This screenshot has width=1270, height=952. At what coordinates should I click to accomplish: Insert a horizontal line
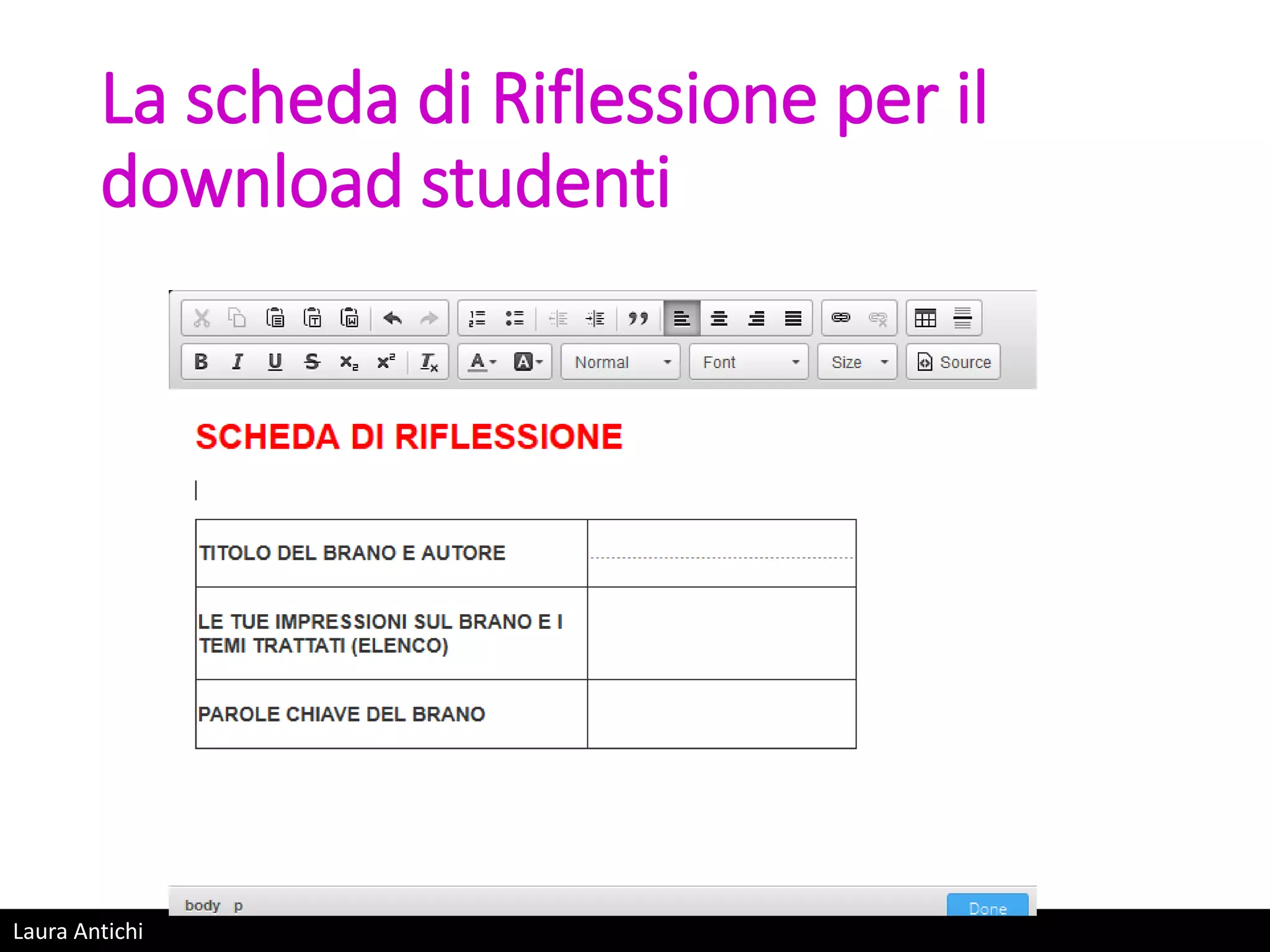tap(962, 319)
